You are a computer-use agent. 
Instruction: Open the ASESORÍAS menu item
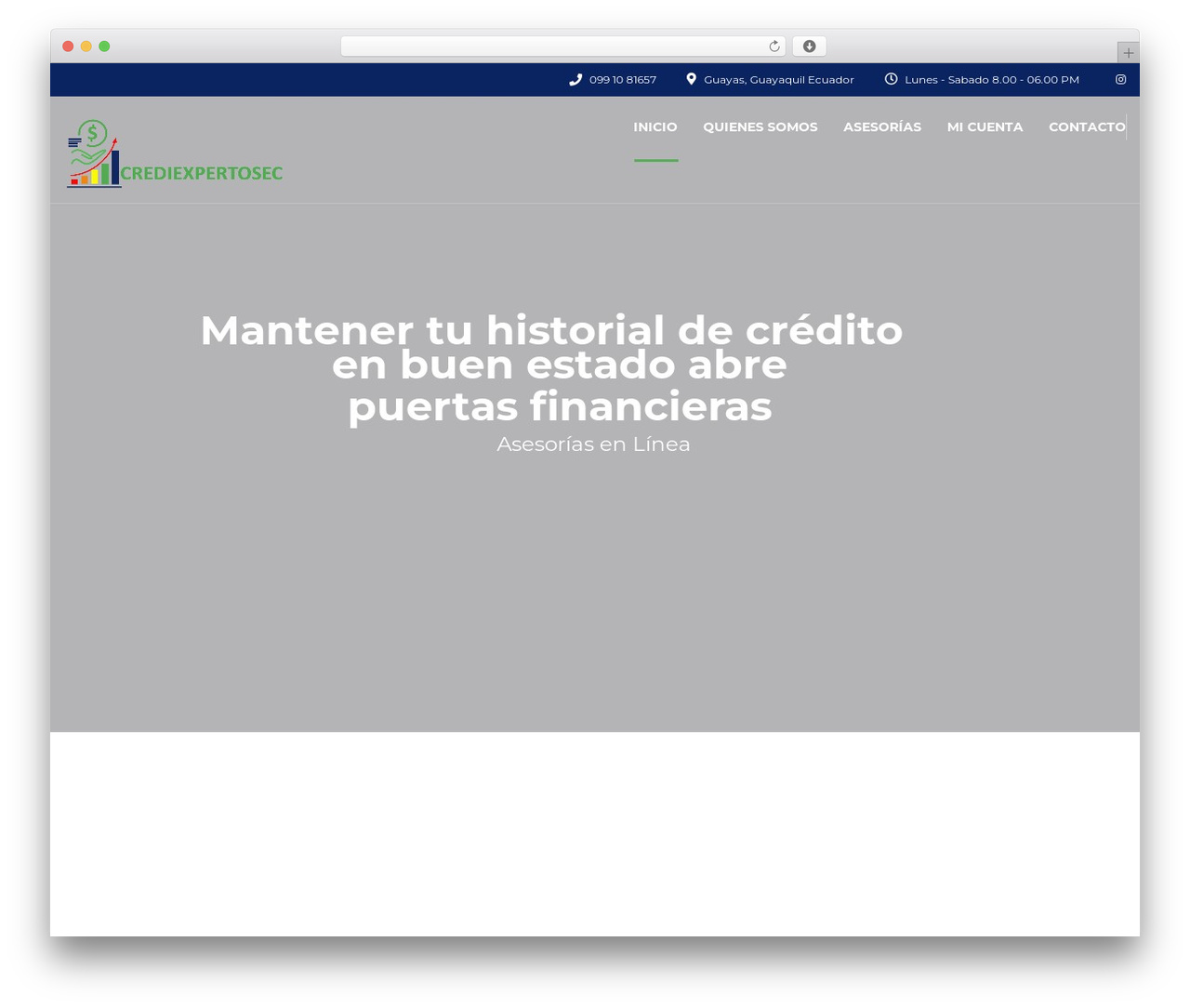coord(882,126)
